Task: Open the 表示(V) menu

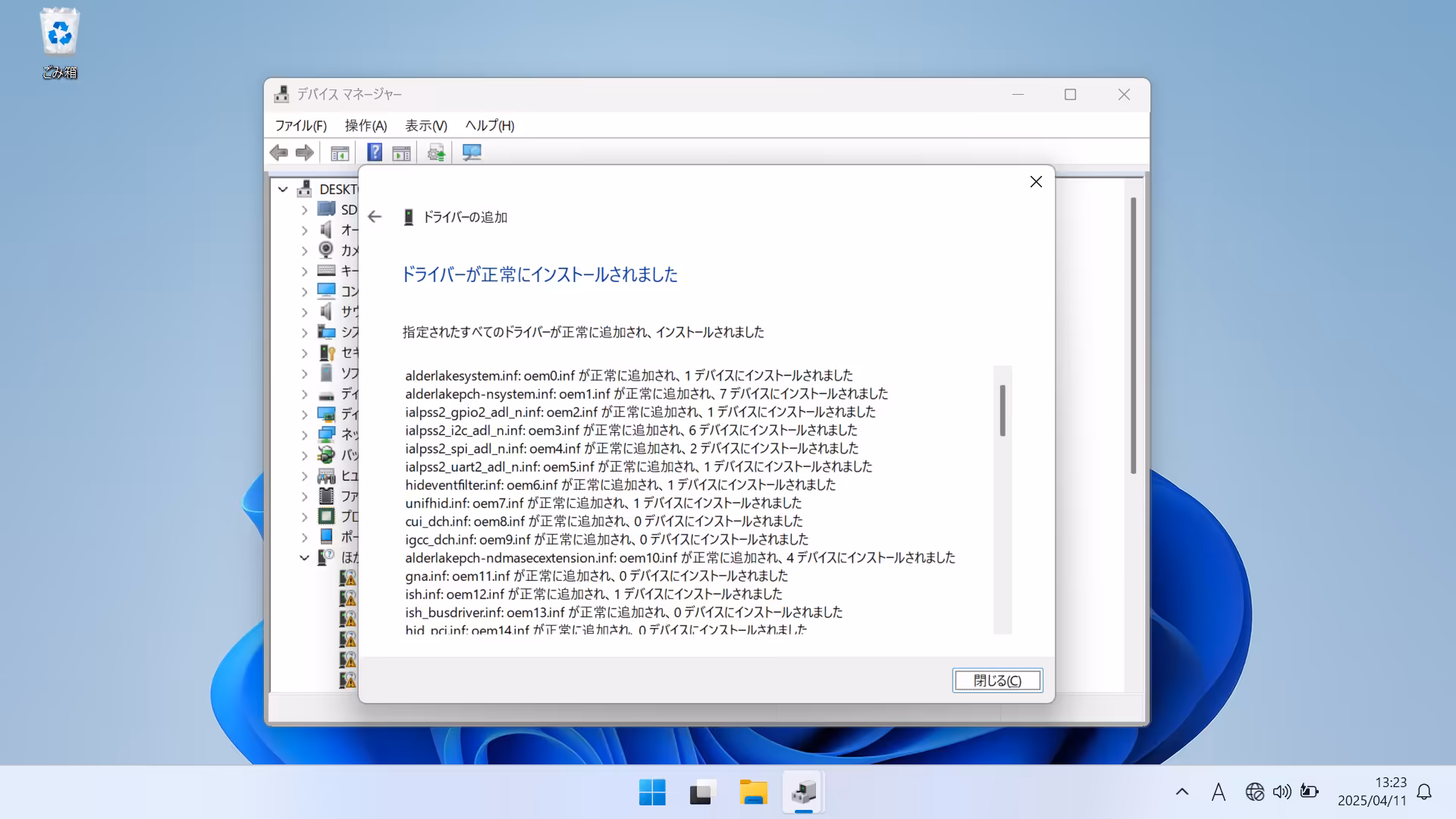Action: [425, 126]
